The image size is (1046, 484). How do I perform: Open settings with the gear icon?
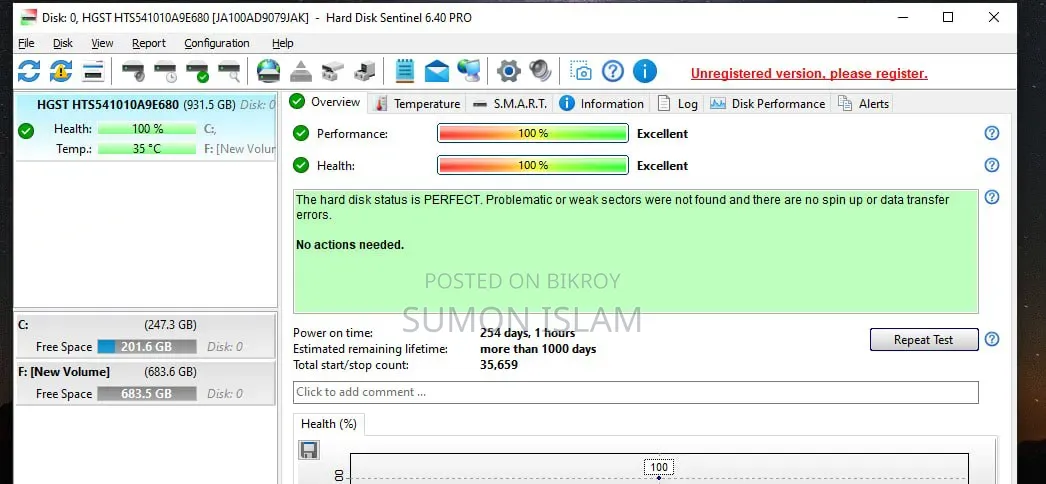click(508, 71)
